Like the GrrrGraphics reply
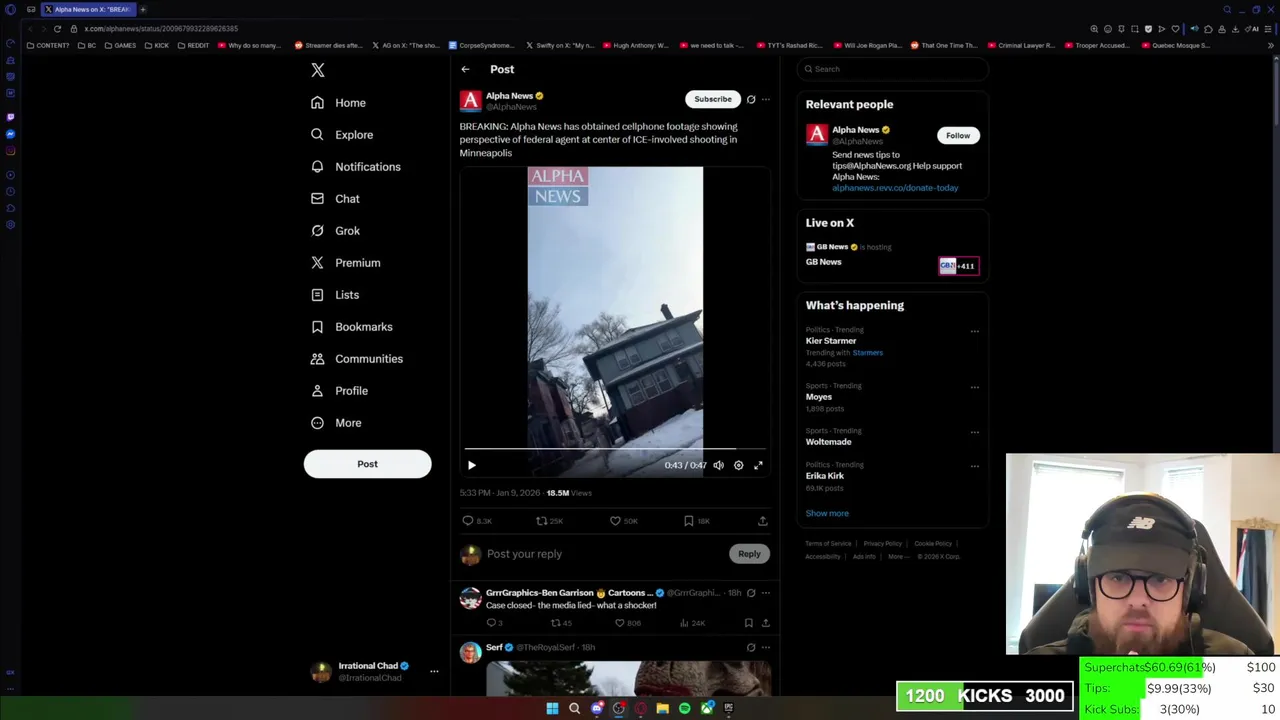Screen dimensions: 1280x720 629,623
